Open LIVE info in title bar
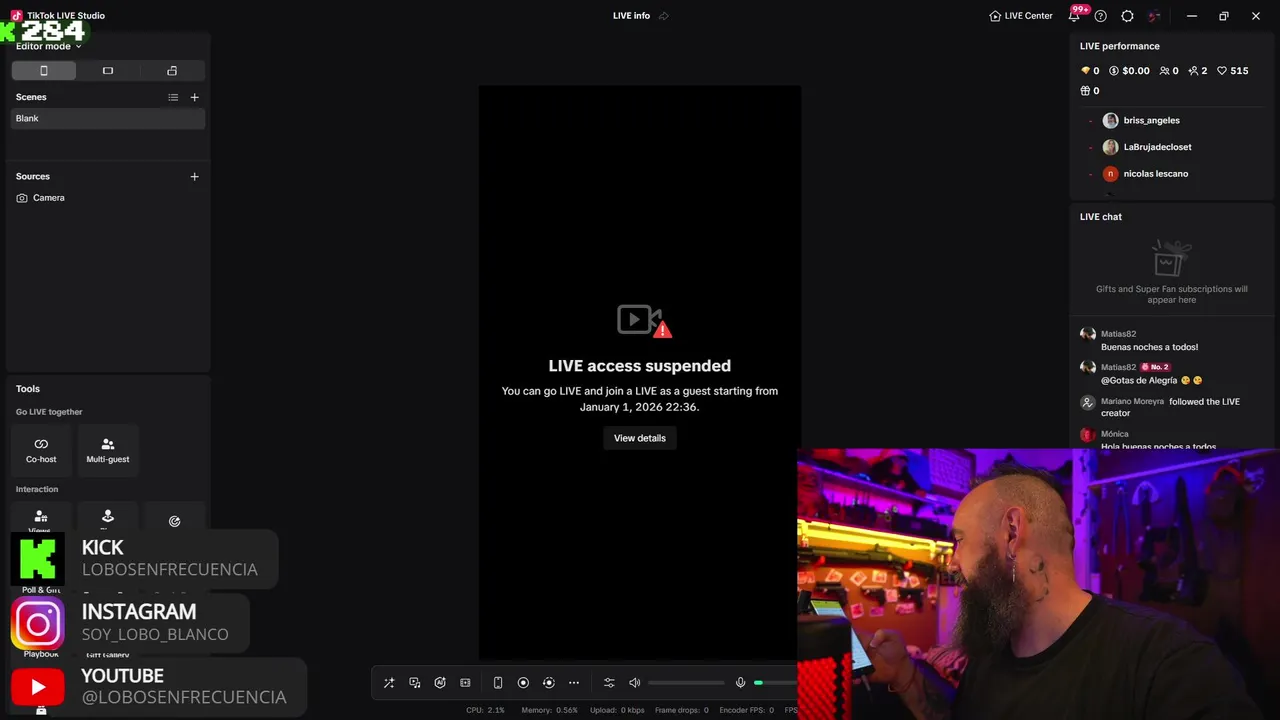 coord(631,16)
